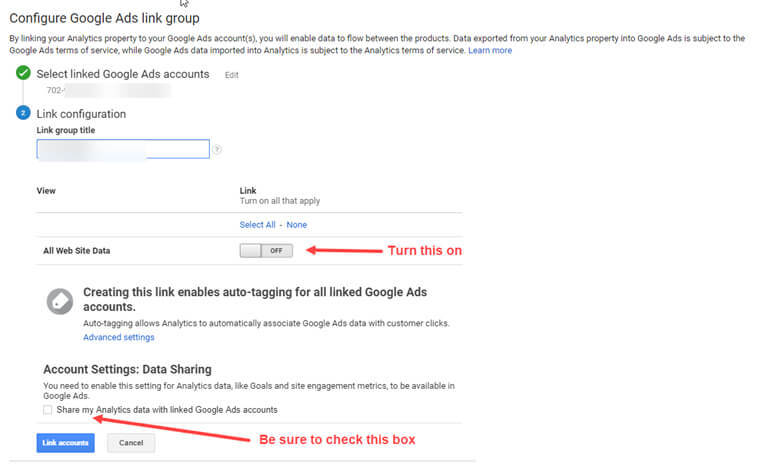Expand the Select linked Google Ads accounts step

123,74
